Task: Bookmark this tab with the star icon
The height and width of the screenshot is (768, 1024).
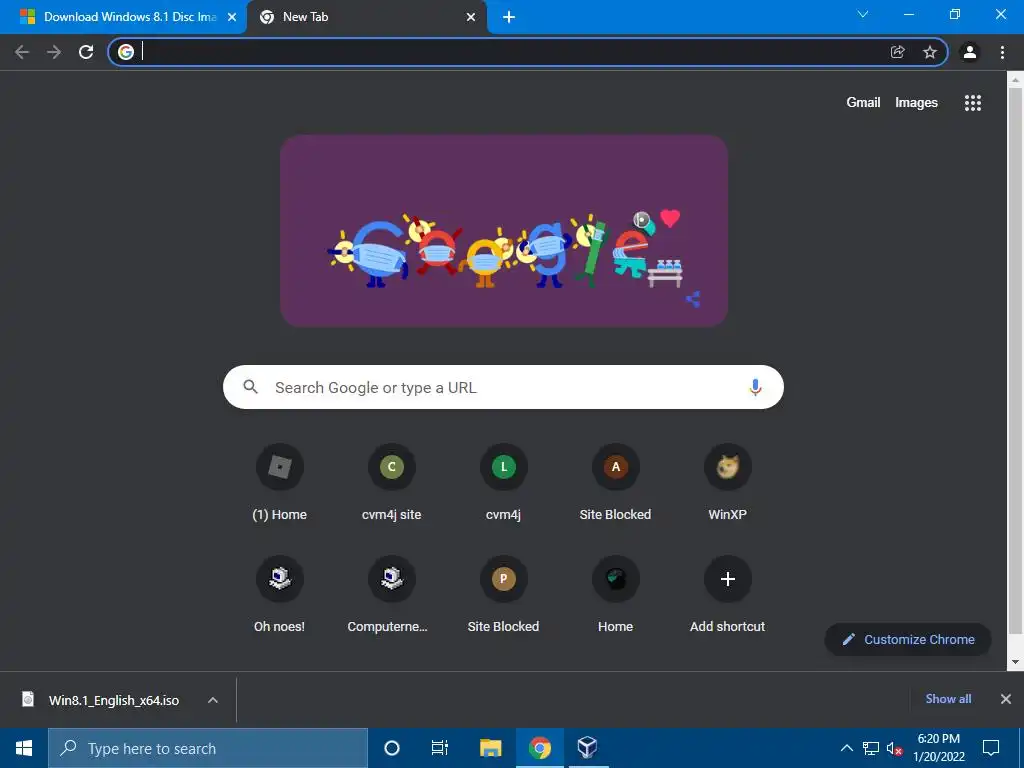Action: pos(929,52)
